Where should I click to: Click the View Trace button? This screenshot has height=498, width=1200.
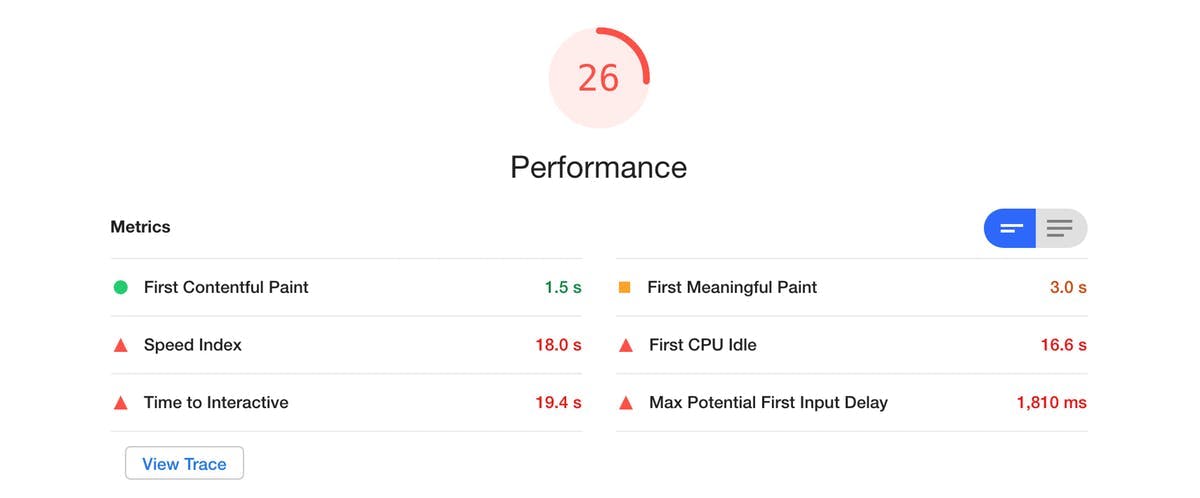[184, 464]
